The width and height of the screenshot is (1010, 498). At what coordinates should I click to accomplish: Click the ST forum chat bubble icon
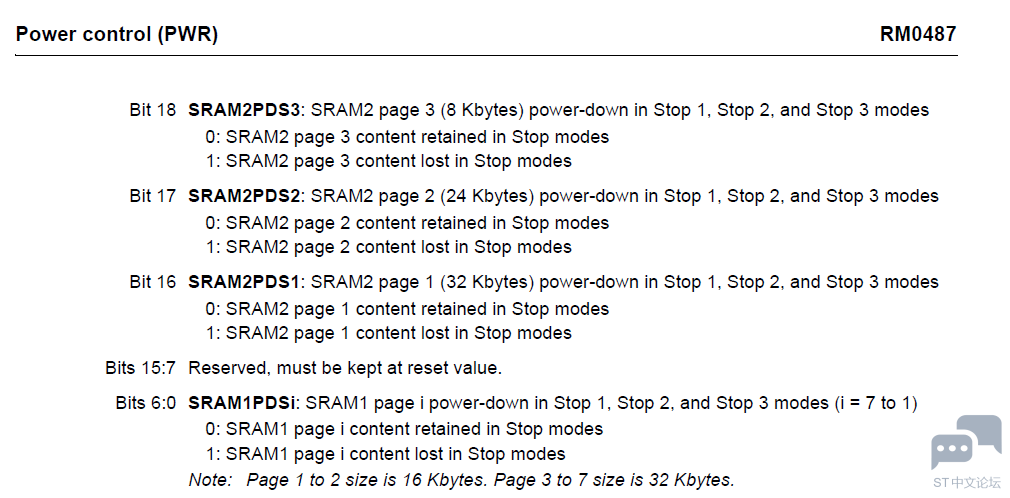point(965,441)
